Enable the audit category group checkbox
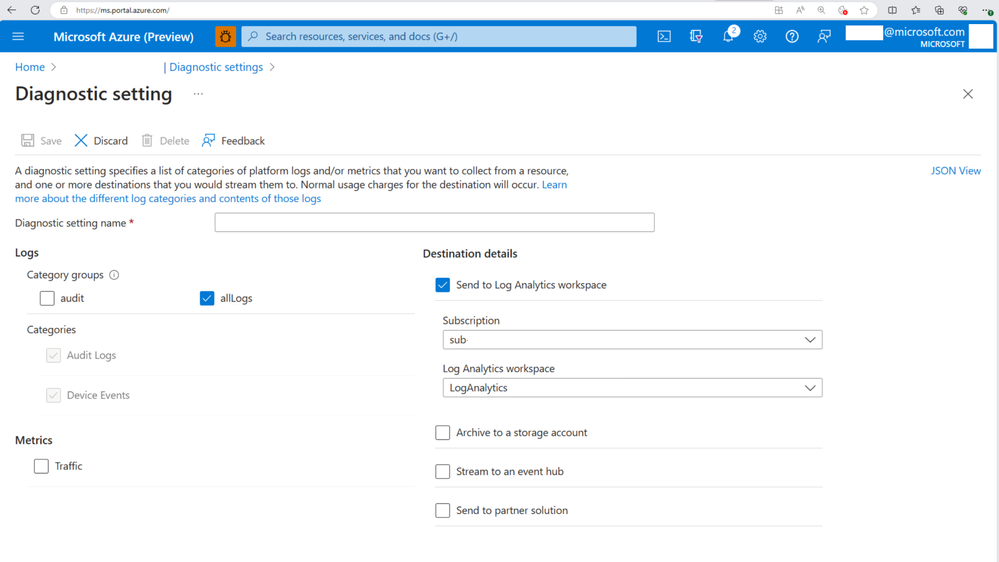Image resolution: width=999 pixels, height=562 pixels. click(x=47, y=298)
